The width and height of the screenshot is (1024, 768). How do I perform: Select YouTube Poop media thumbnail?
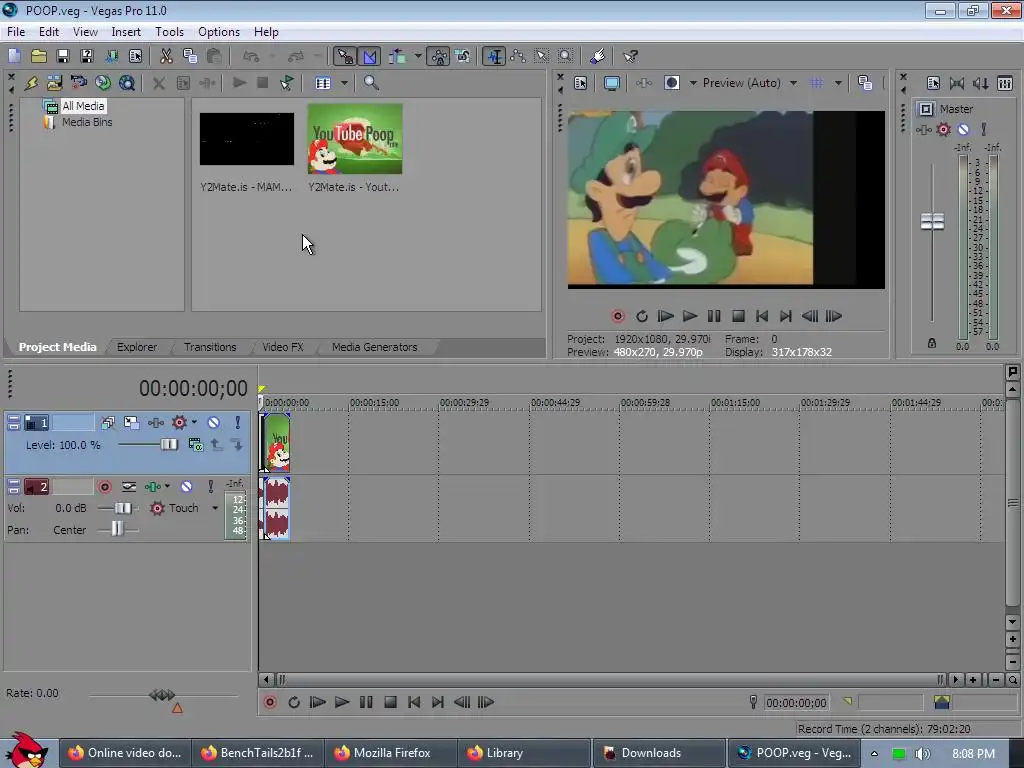355,138
